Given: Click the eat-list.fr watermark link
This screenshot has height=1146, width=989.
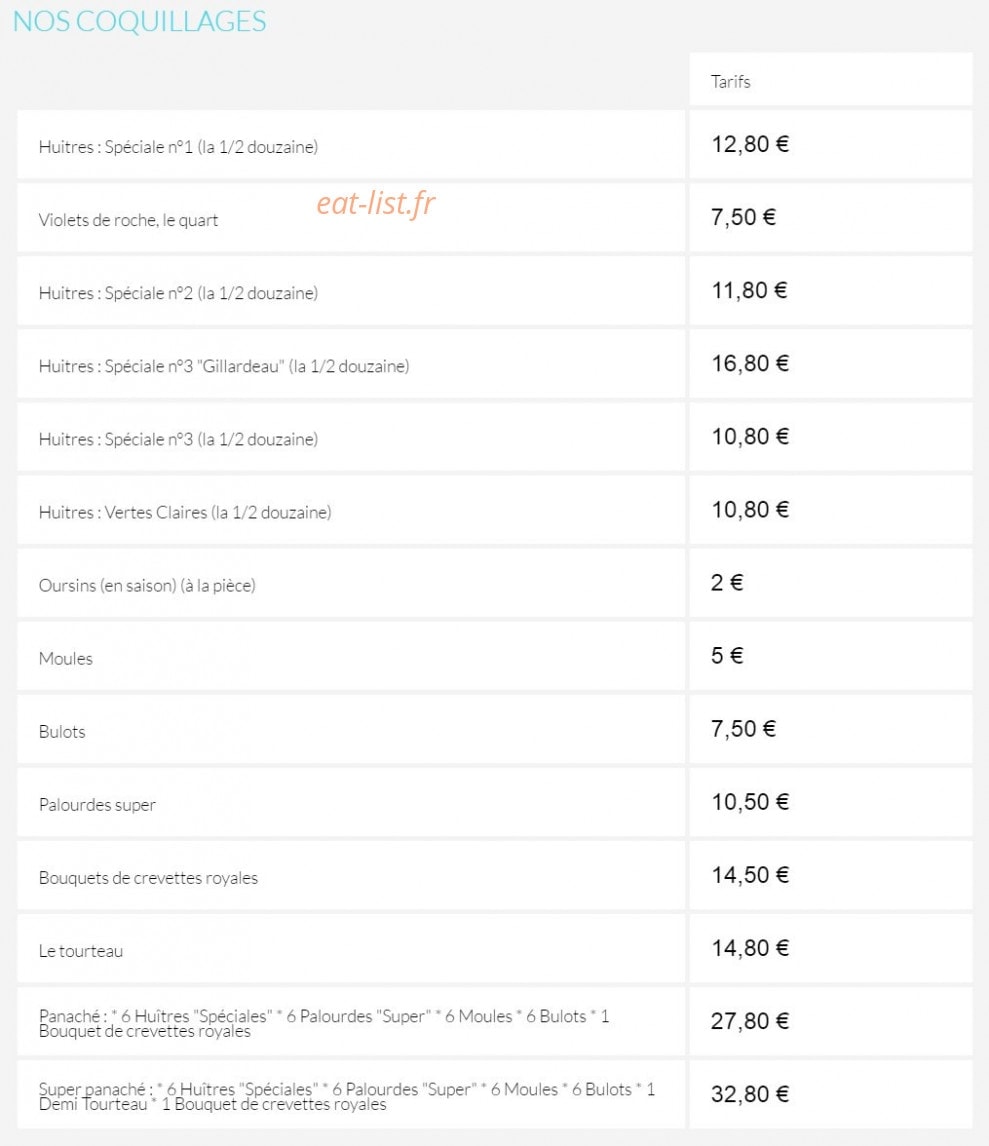Looking at the screenshot, I should tap(376, 203).
